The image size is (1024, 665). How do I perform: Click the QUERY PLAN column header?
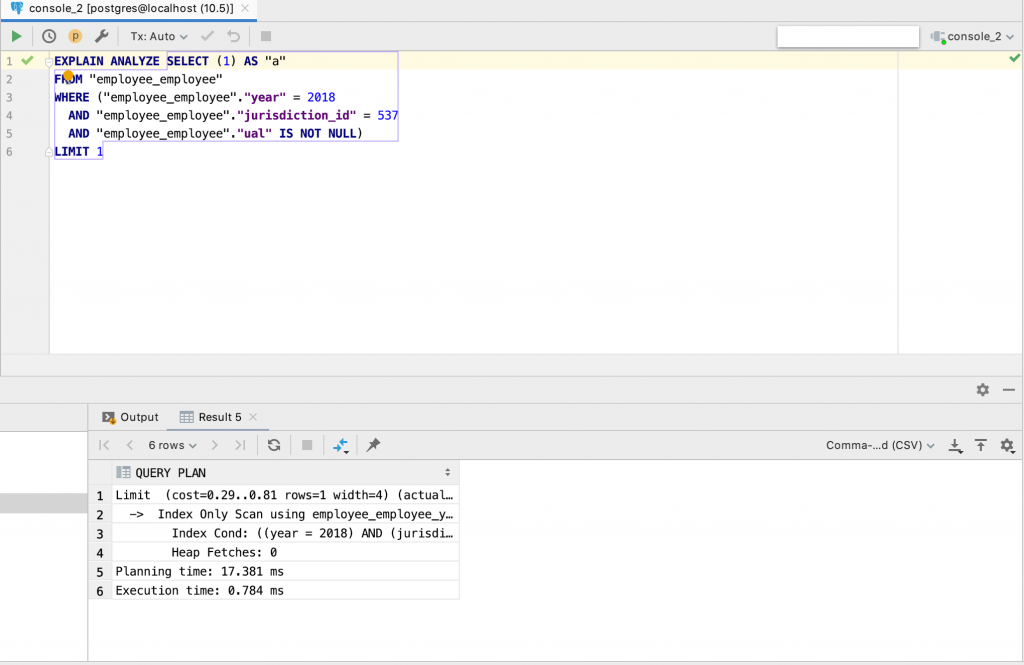(285, 473)
